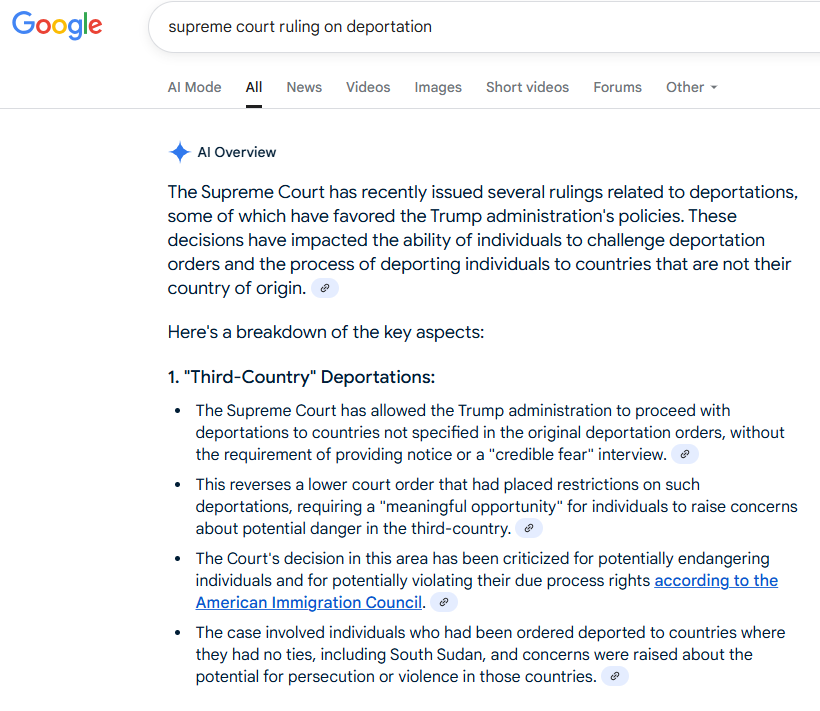Open source link icon after "credible fear" interview
The height and width of the screenshot is (711, 820).
685,454
